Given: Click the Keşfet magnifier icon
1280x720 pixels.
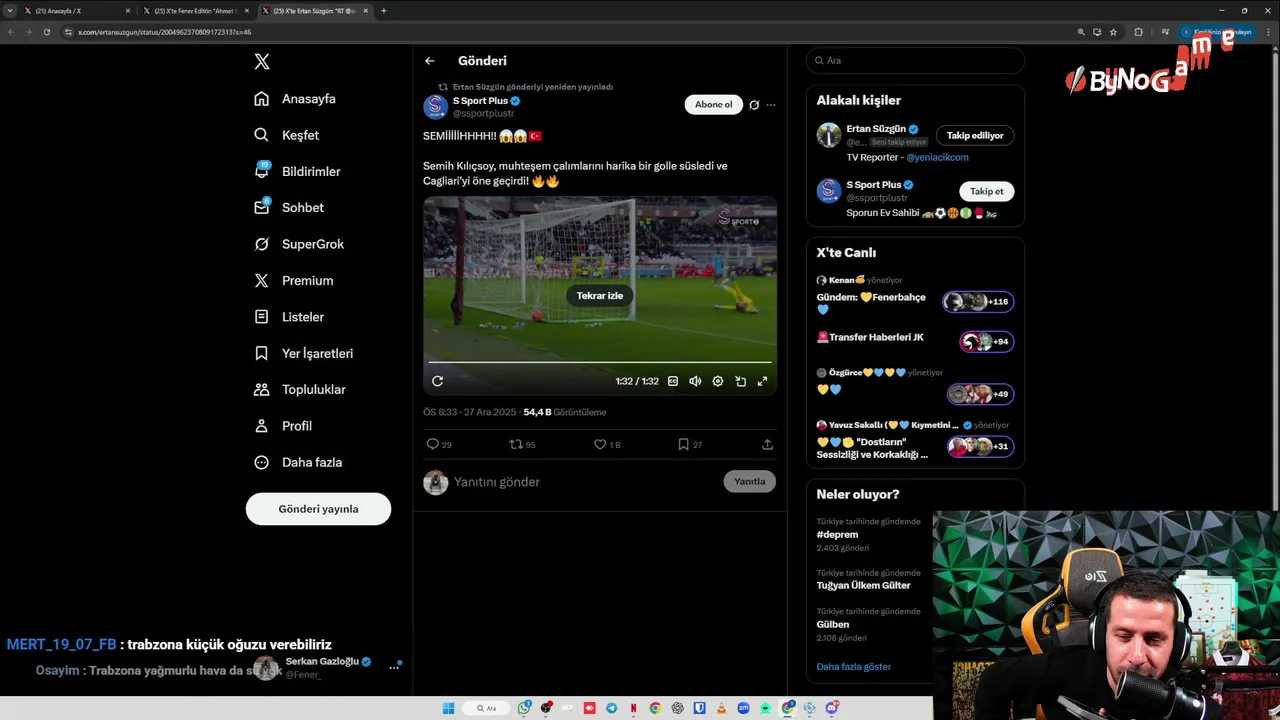Looking at the screenshot, I should [261, 135].
